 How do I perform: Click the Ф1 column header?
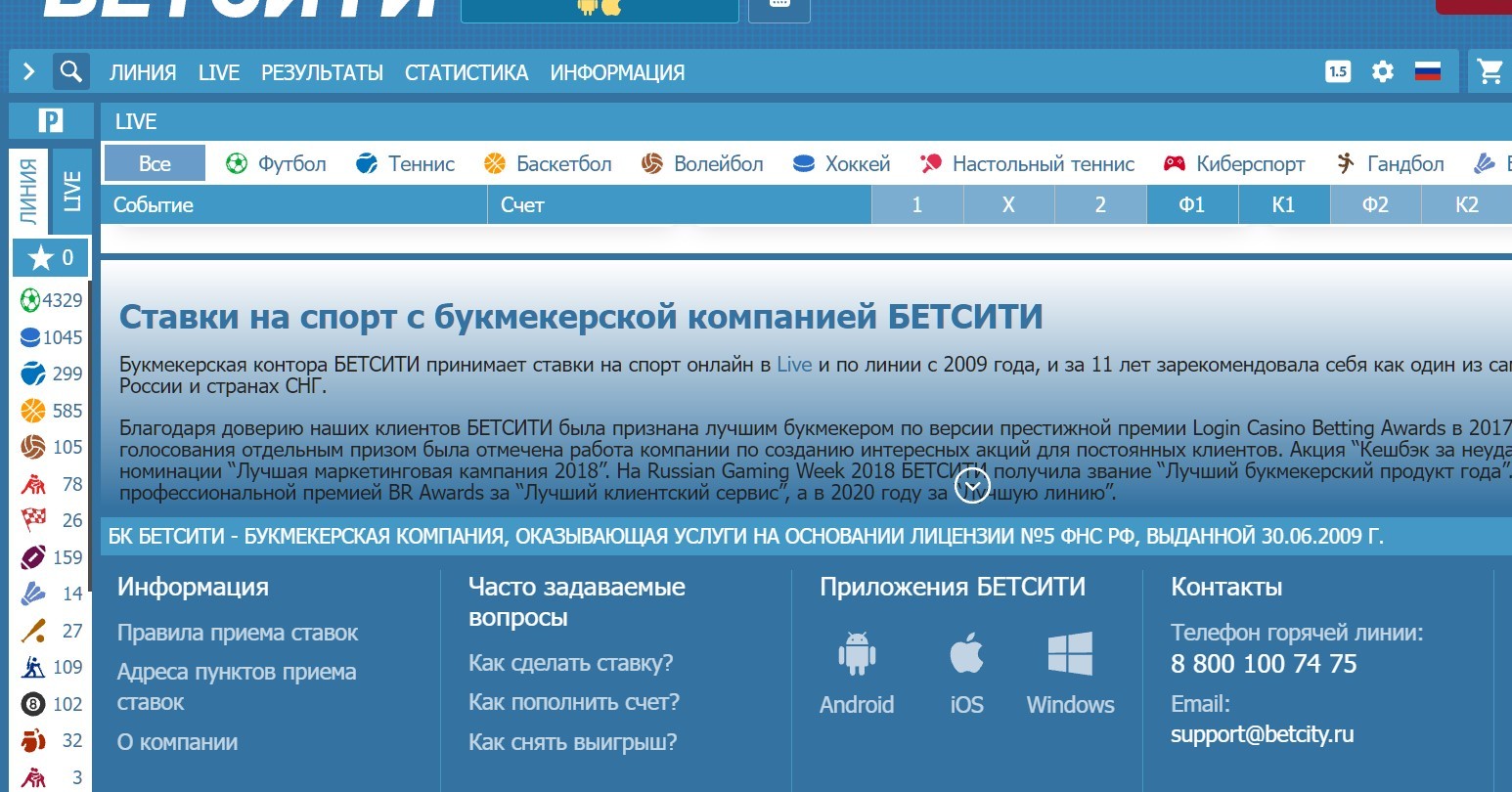tap(1192, 205)
